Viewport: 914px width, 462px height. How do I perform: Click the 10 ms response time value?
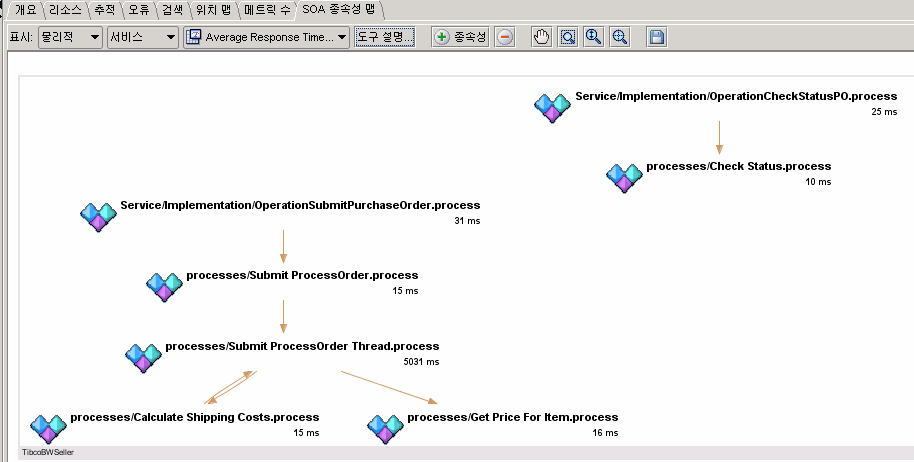818,182
